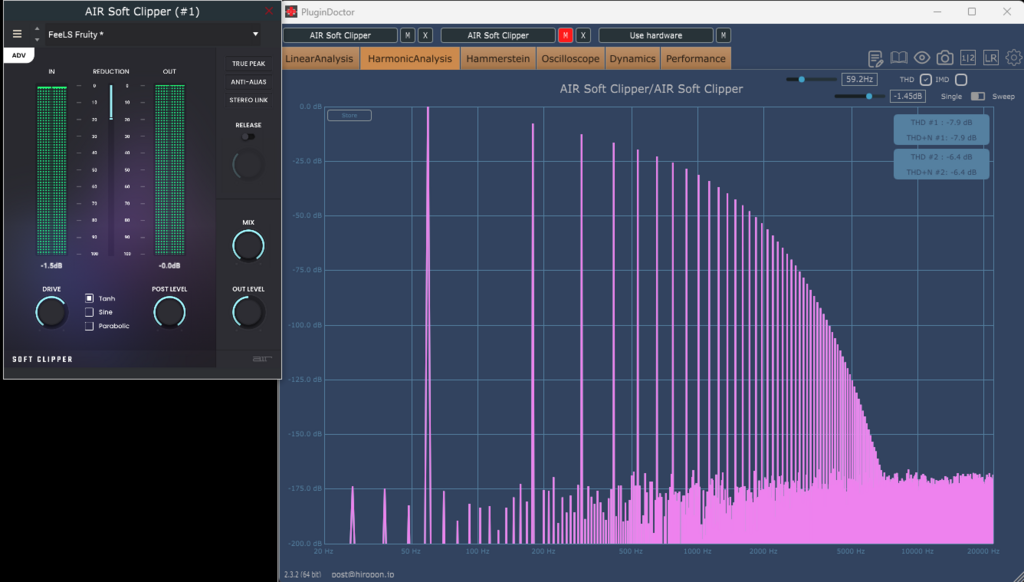Click the PluginDoctor app icon in title bar
This screenshot has width=1024, height=582.
pyautogui.click(x=291, y=11)
